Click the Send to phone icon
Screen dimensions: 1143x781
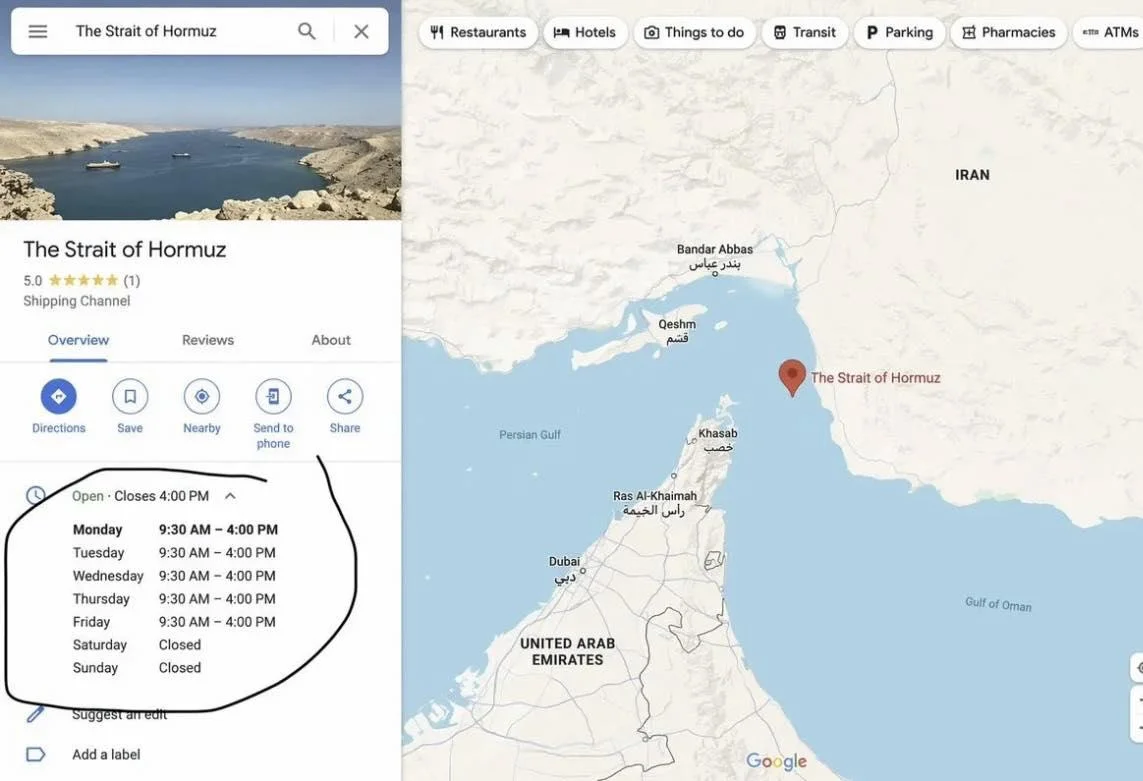pos(273,396)
